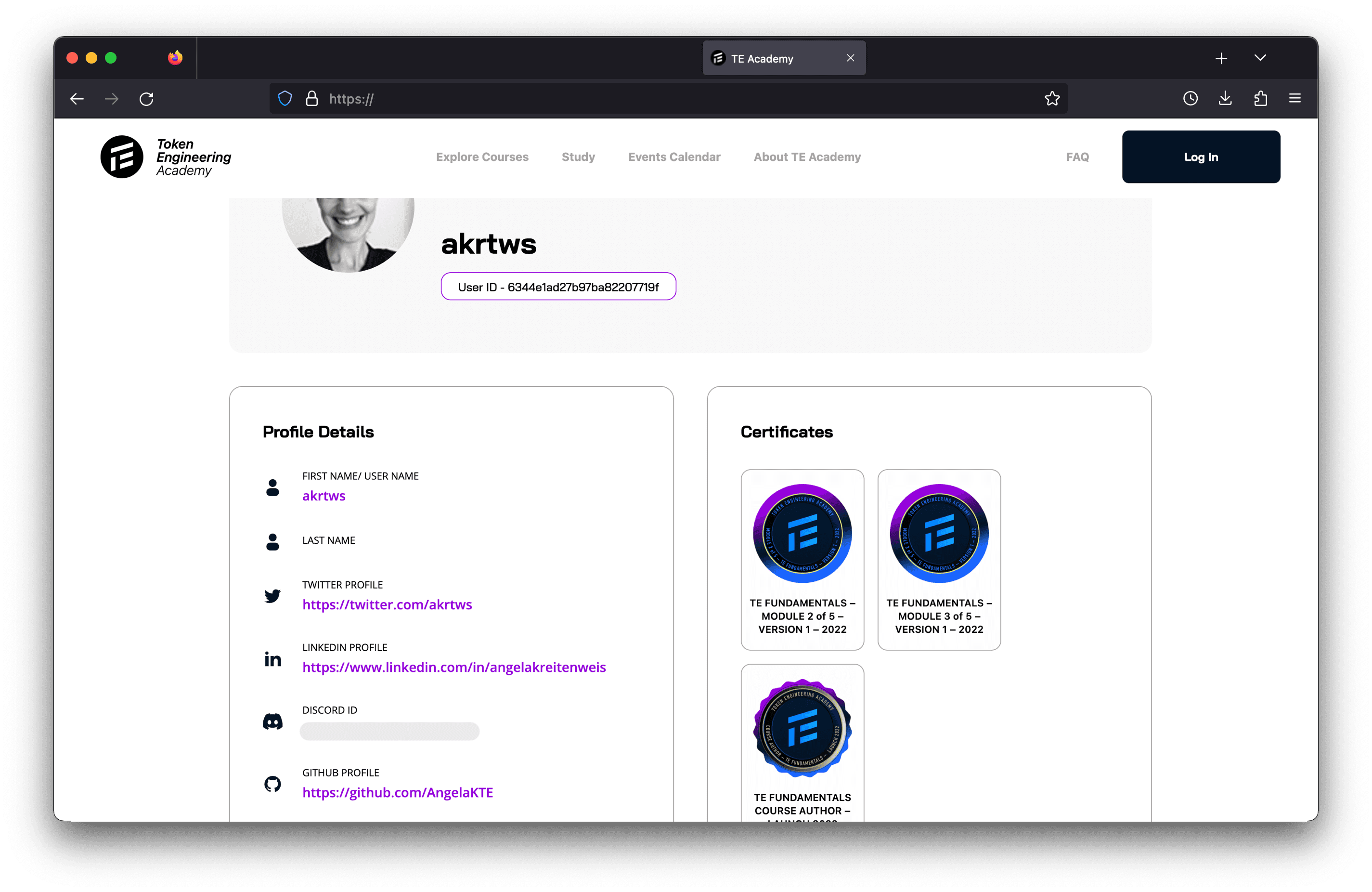Open a new tab with plus icon
Viewport: 1372px width, 892px height.
click(x=1221, y=58)
